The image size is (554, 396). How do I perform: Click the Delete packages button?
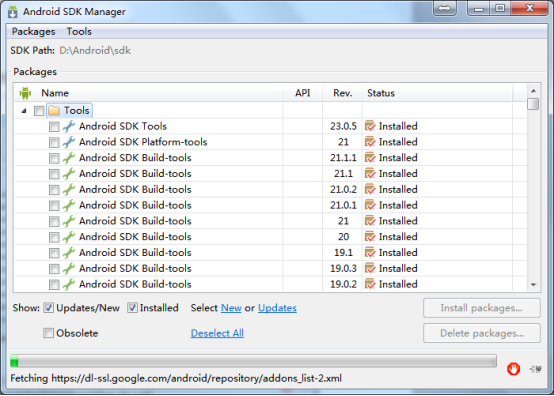(482, 333)
